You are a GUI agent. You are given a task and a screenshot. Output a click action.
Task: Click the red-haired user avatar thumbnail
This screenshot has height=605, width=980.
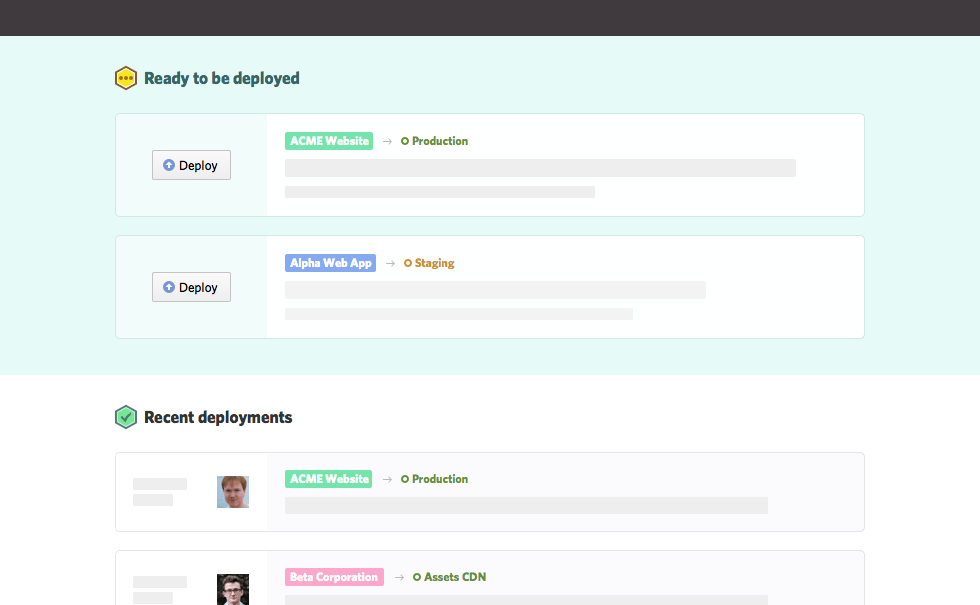[x=232, y=491]
